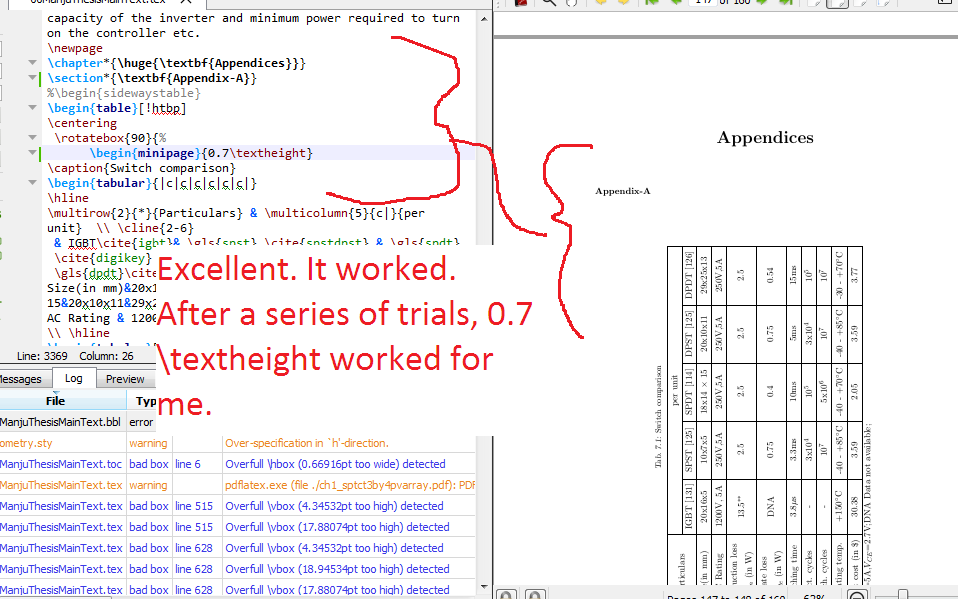Go to the next PDF page

click(762, 2)
